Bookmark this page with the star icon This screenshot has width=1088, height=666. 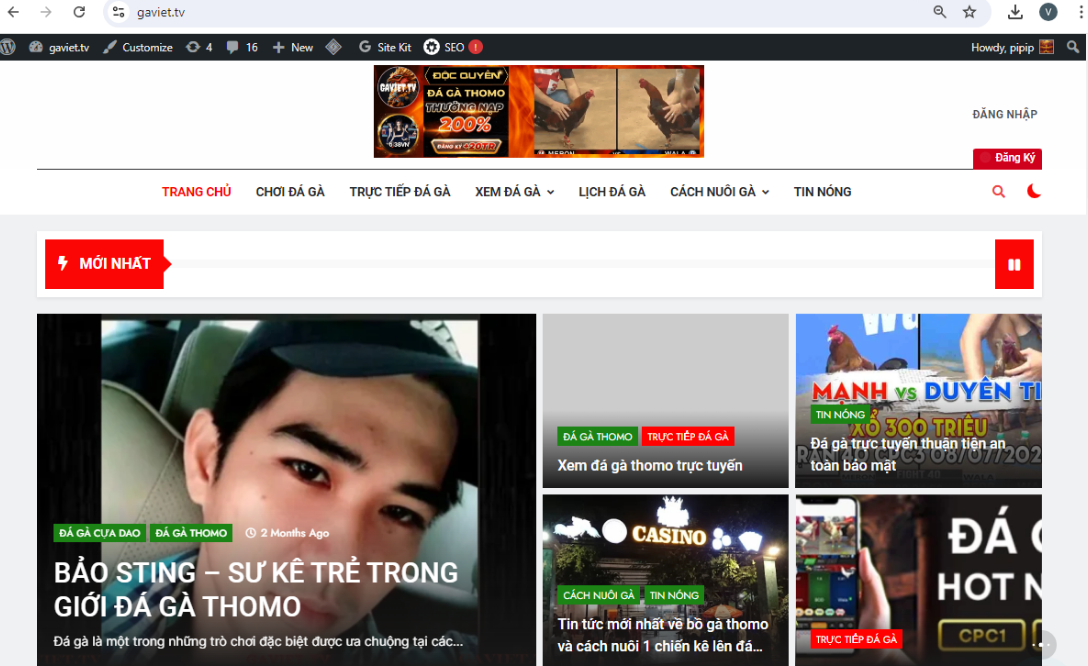point(969,12)
